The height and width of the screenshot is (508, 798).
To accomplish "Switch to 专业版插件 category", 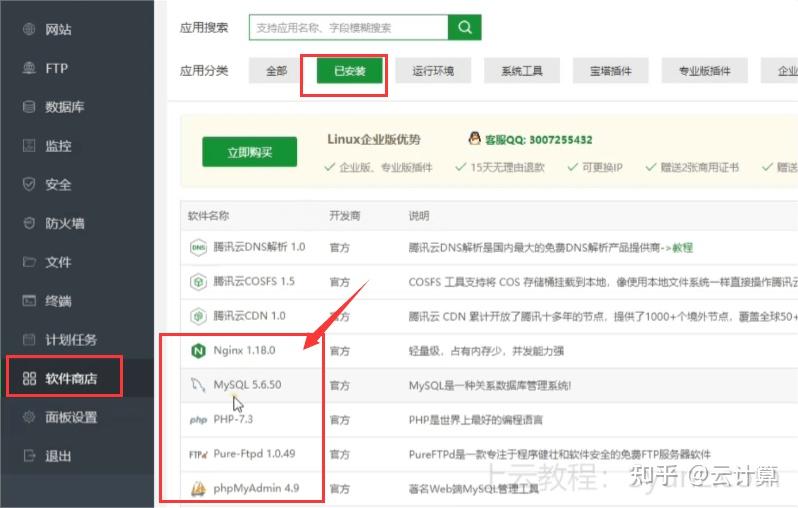I will click(x=704, y=71).
